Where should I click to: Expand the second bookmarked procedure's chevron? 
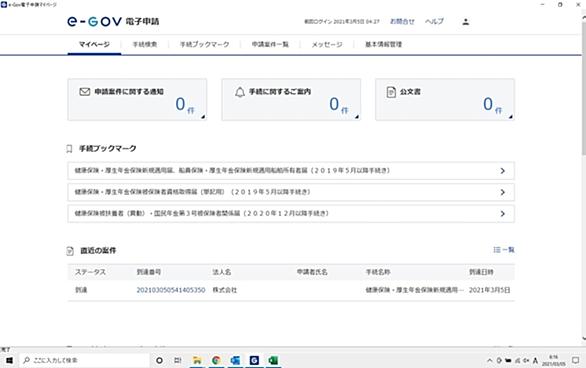pyautogui.click(x=503, y=192)
